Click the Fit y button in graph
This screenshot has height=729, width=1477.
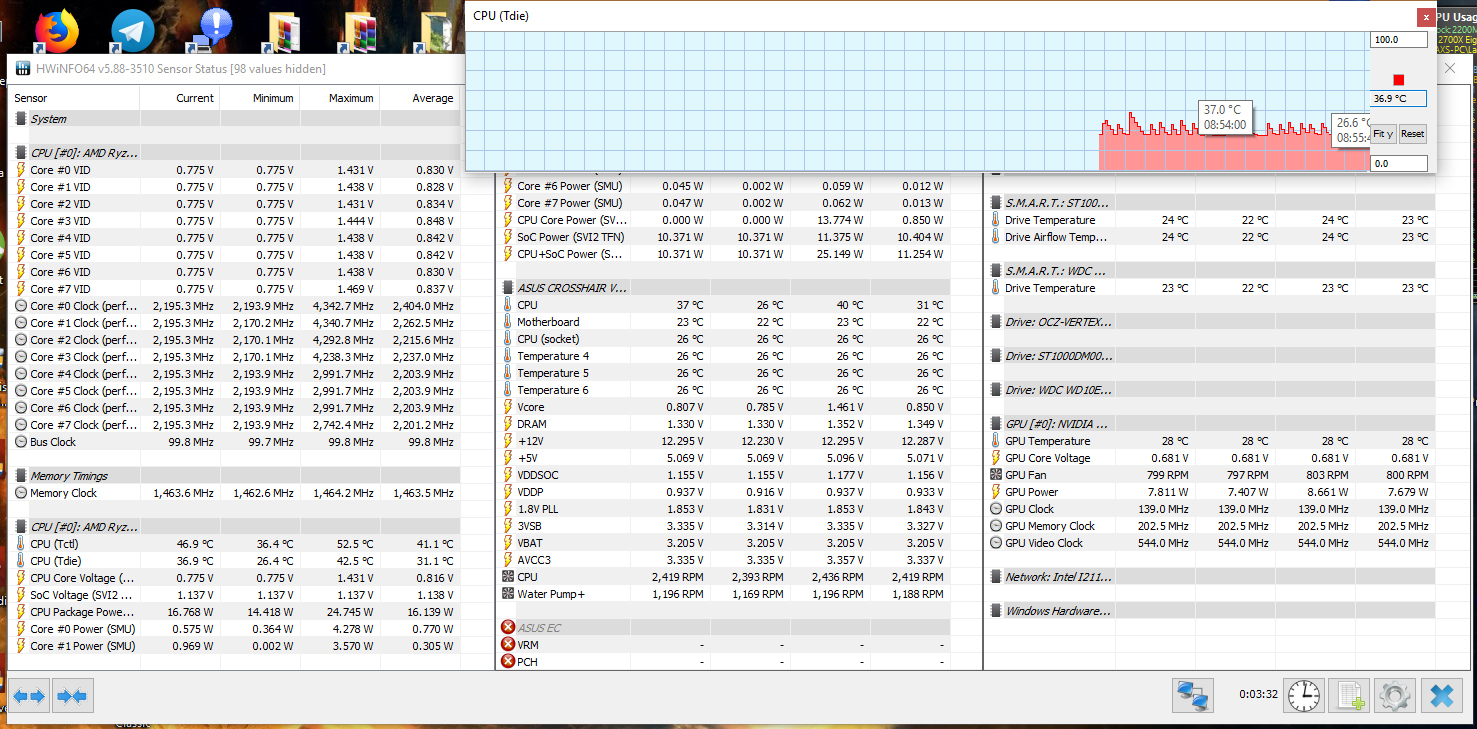1383,134
